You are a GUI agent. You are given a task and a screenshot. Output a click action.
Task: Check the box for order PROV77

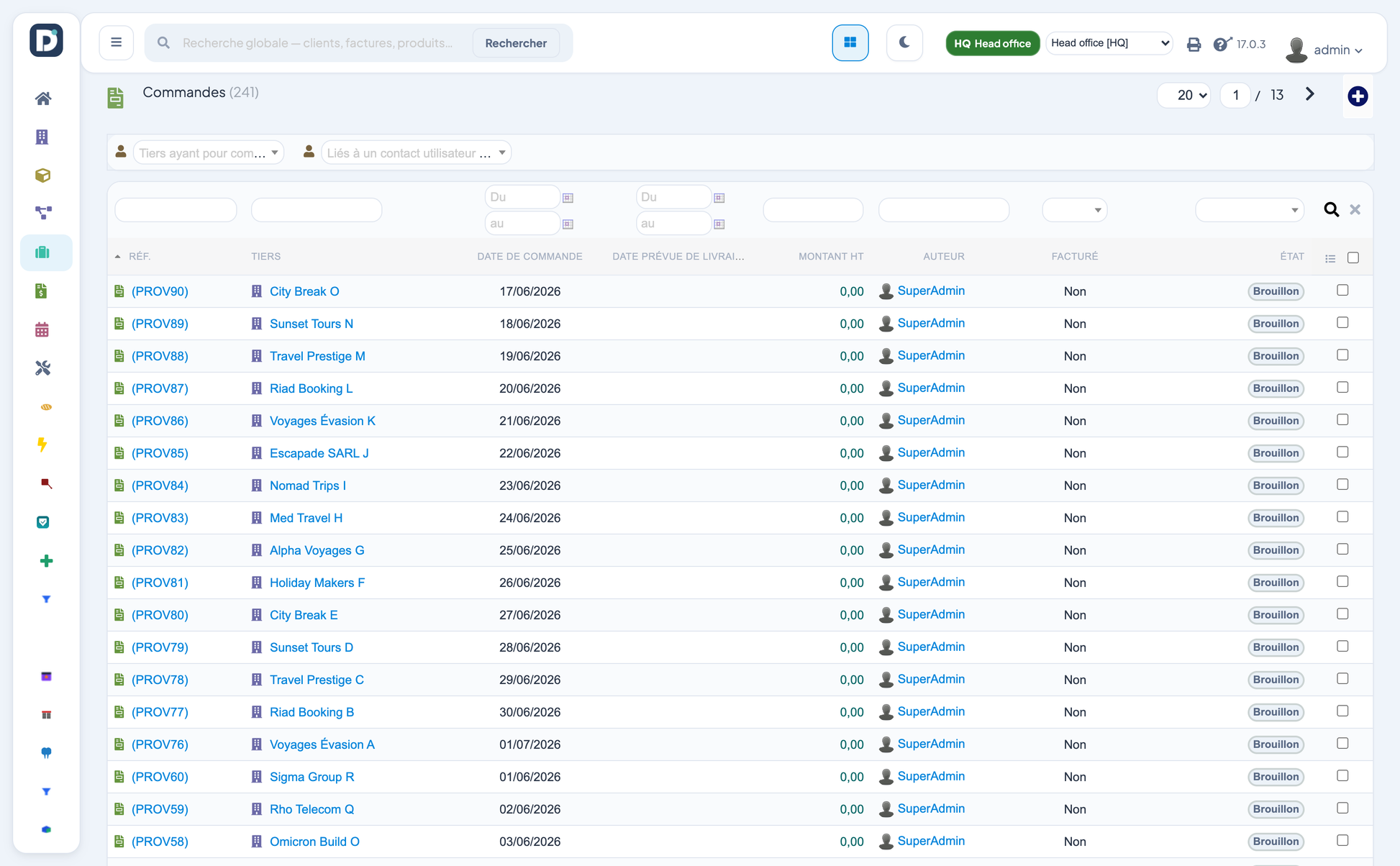1342,711
